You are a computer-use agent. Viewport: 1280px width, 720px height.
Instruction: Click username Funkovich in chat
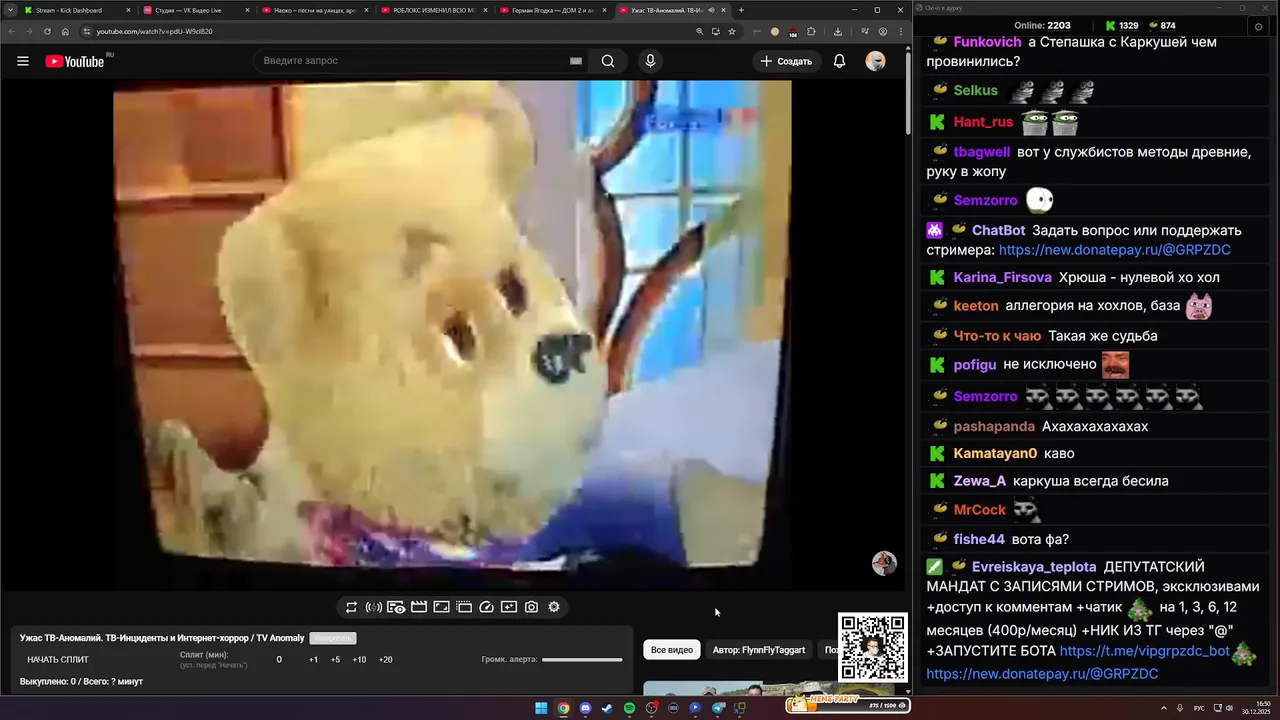[x=987, y=42]
